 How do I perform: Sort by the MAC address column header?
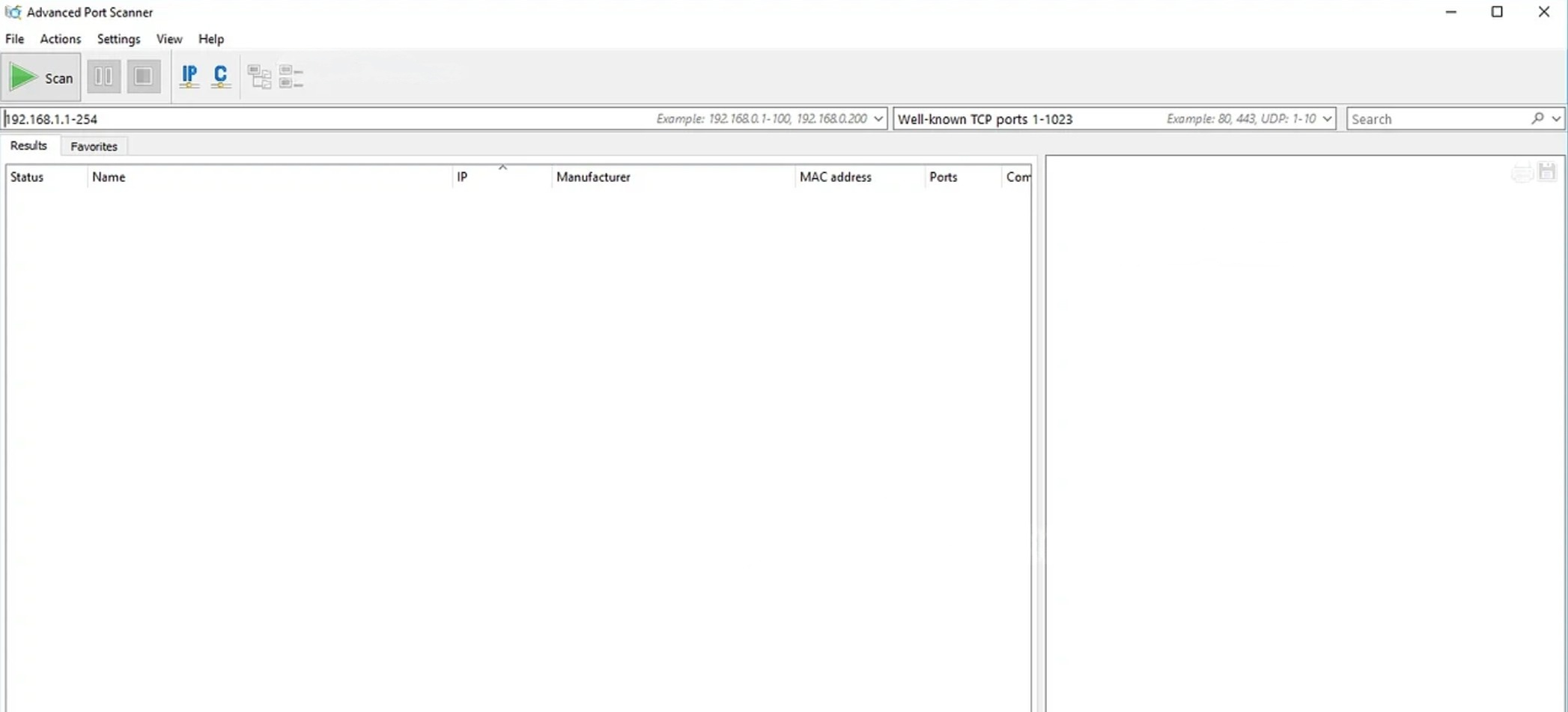click(x=860, y=177)
